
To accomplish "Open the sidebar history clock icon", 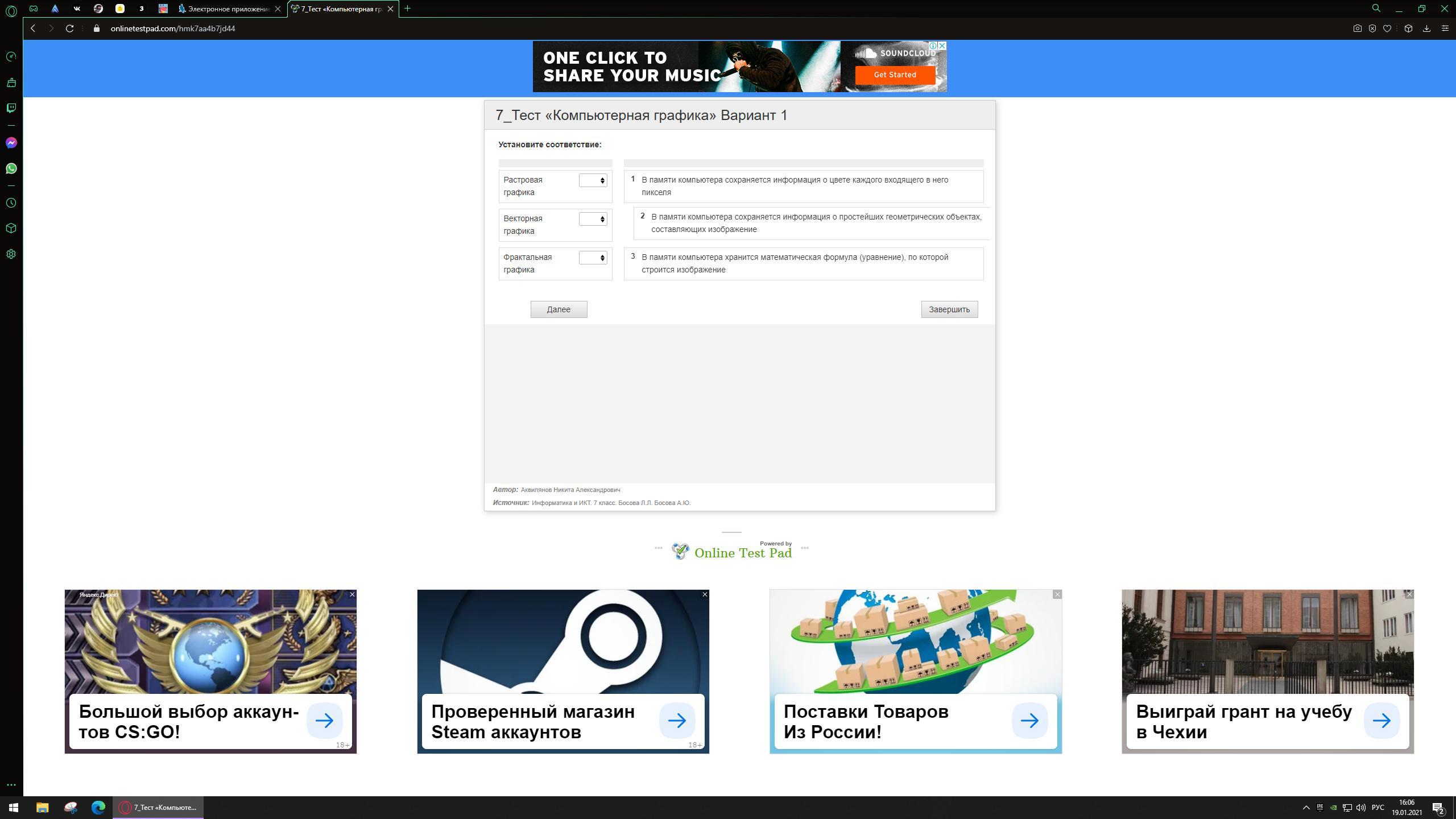I will (11, 203).
